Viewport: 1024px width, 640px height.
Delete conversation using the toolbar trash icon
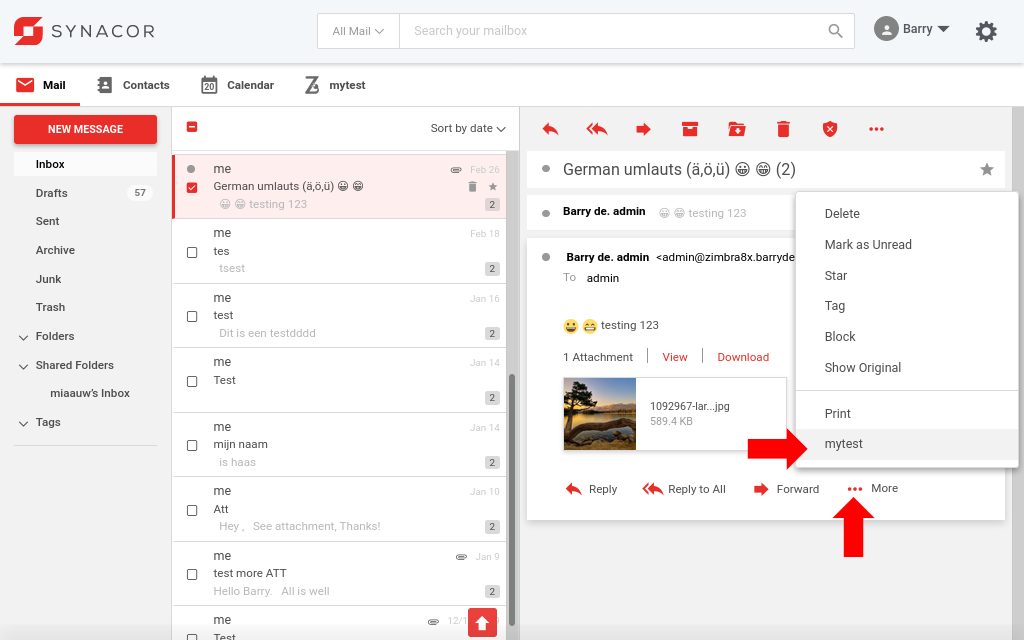783,129
